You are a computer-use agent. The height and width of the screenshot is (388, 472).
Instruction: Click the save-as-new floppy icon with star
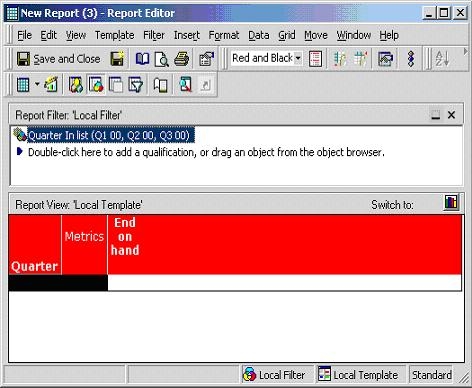pos(117,59)
